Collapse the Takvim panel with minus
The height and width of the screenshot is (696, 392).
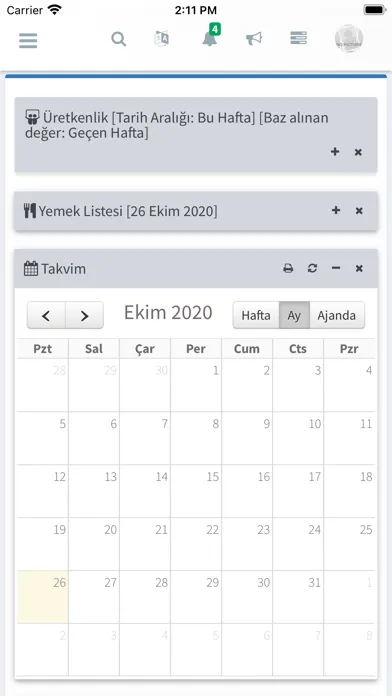[336, 268]
